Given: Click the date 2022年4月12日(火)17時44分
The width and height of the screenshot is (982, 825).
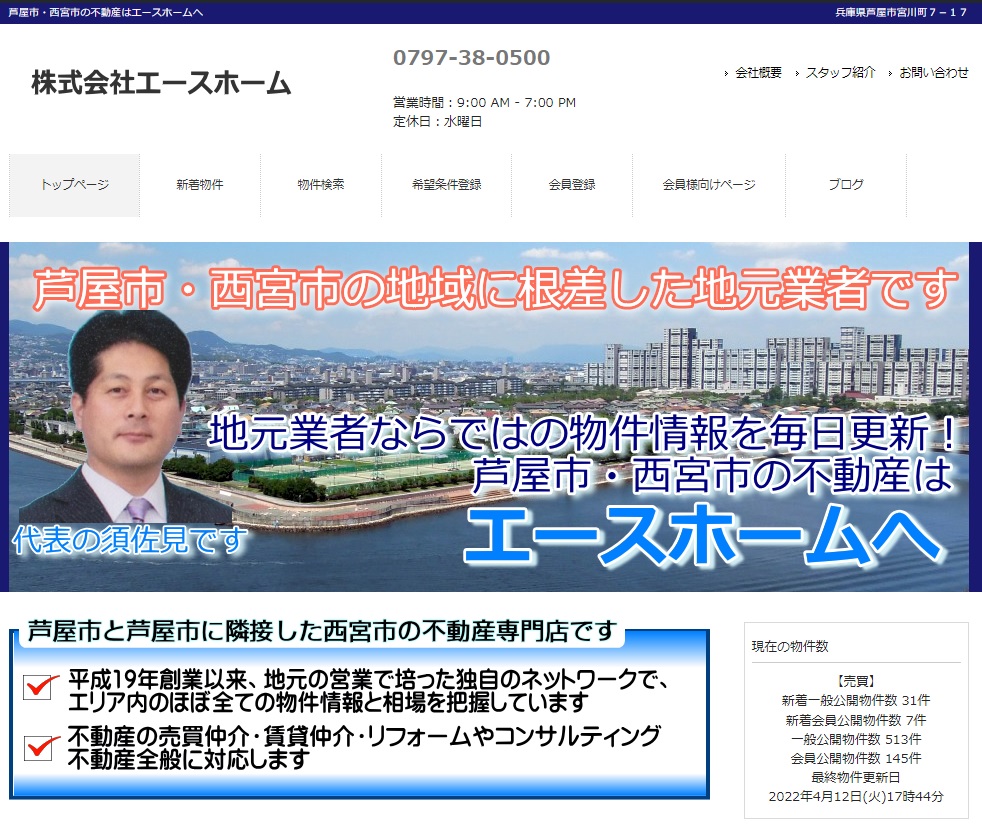Looking at the screenshot, I should coord(855,797).
